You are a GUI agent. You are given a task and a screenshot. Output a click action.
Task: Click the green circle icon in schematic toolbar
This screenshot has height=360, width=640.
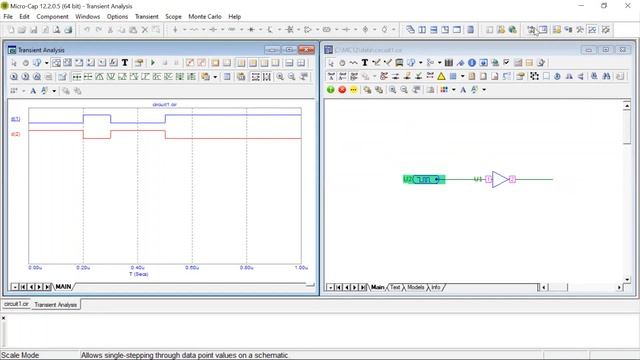click(331, 90)
